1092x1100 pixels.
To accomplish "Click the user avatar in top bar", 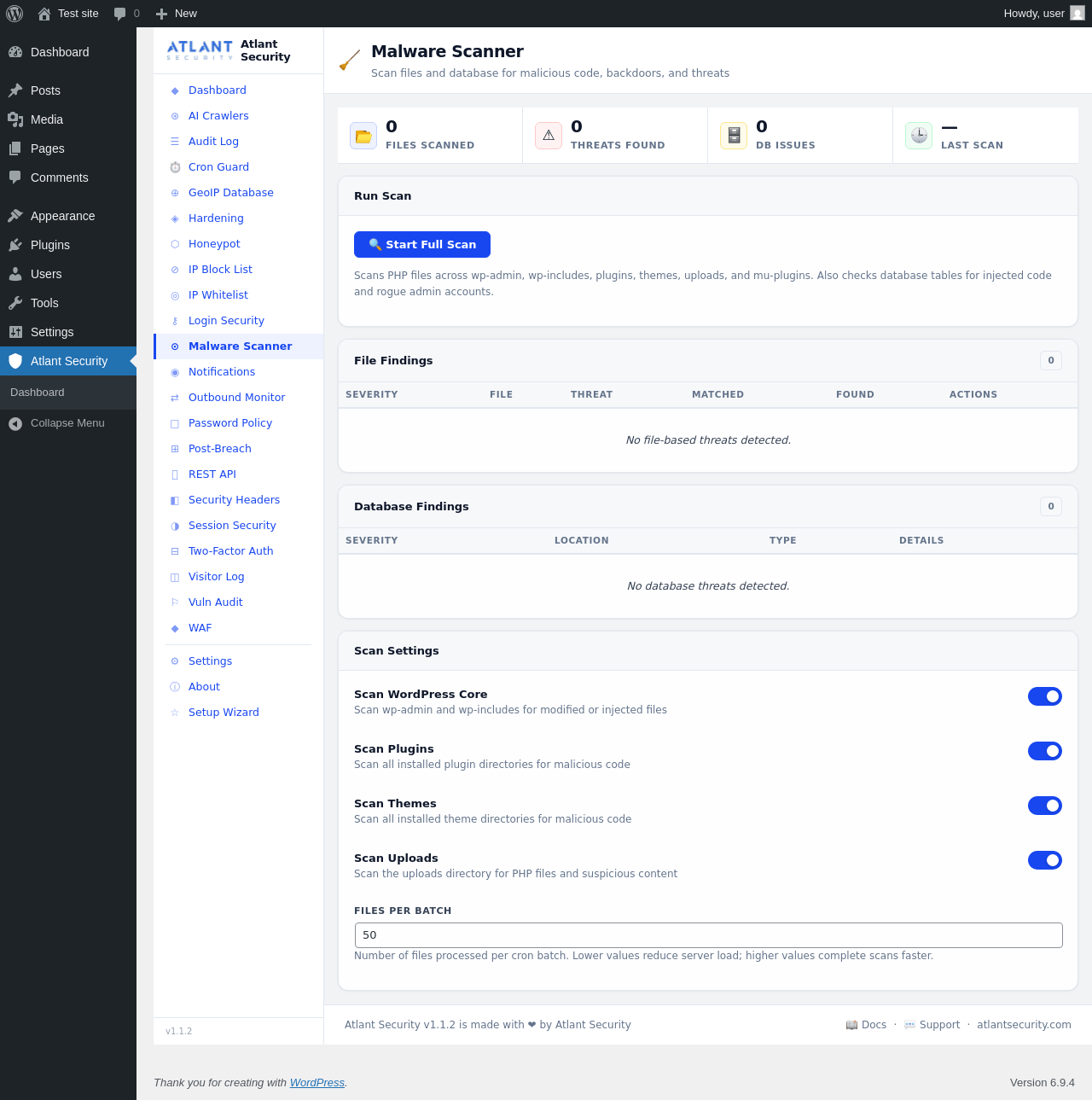I will pos(1077,14).
